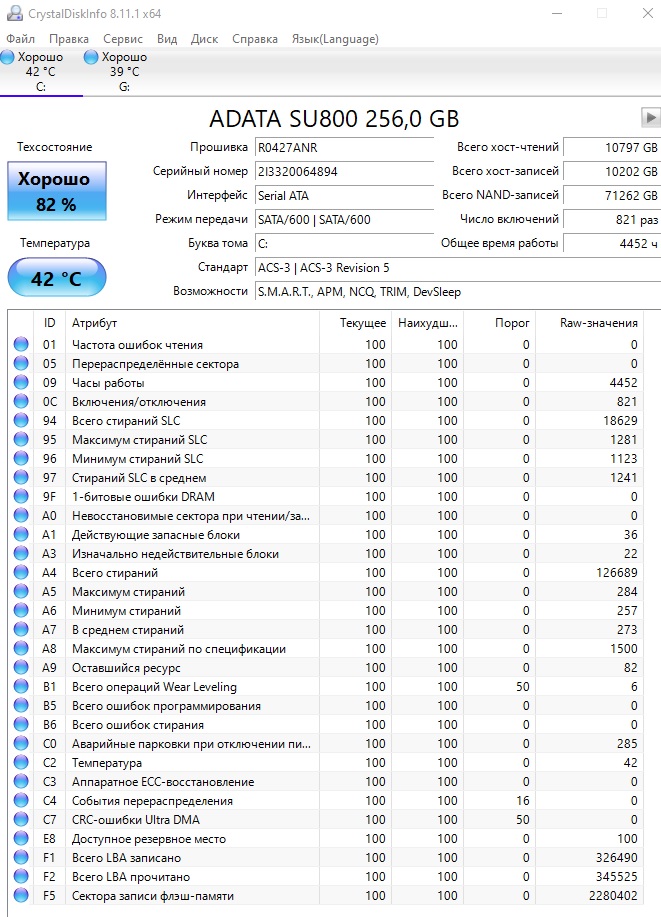The width and height of the screenshot is (661, 917).
Task: Select the row Всего операций Wear Leveling
Action: [326, 687]
